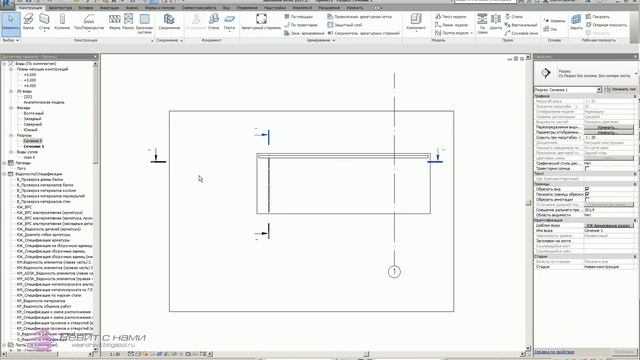Viewport: 640px width, 360px height.
Task: Open the Архитектура ribbon tab
Action: tap(60, 8)
